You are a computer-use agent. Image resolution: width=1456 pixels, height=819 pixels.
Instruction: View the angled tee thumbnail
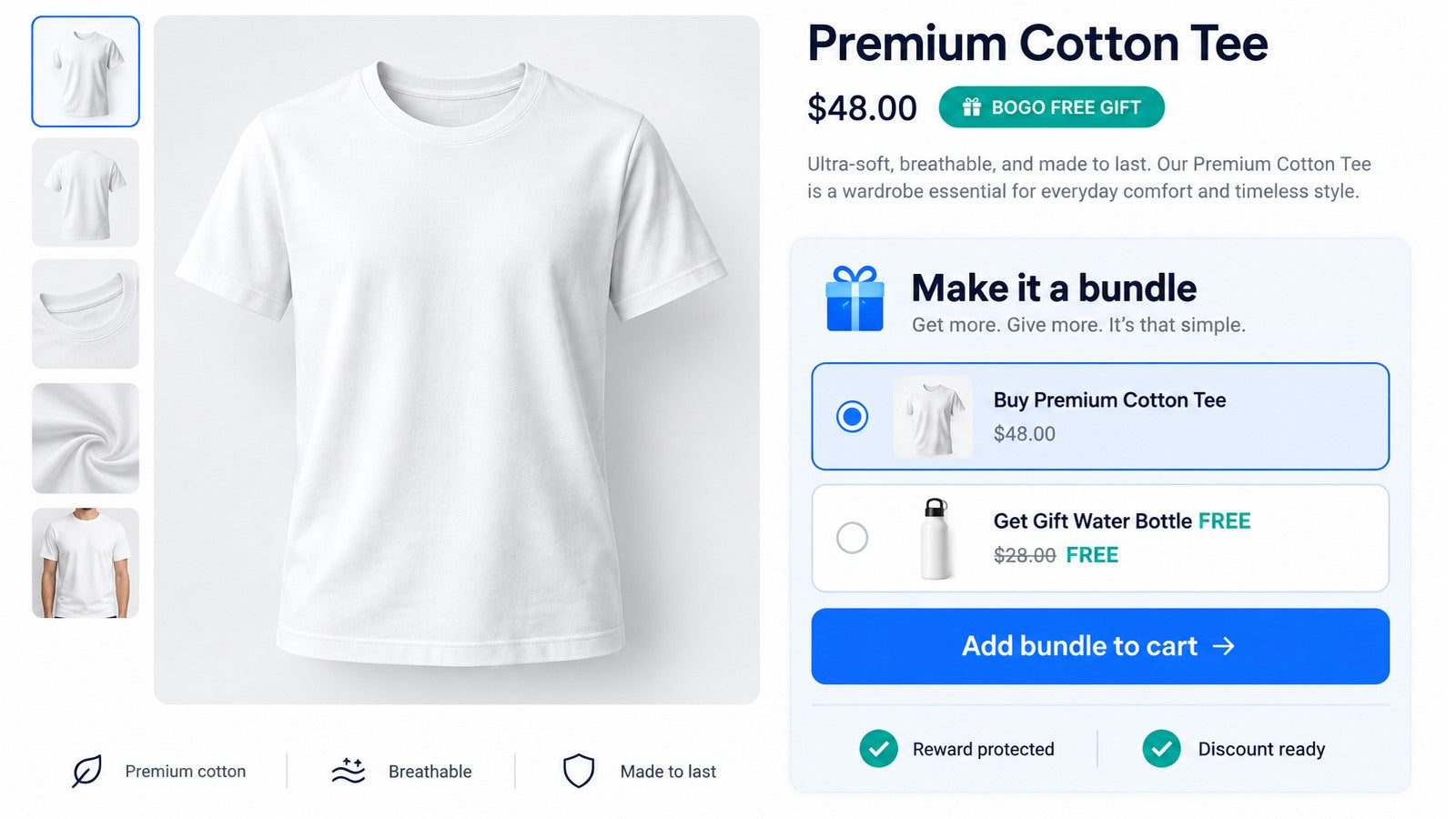(x=86, y=193)
